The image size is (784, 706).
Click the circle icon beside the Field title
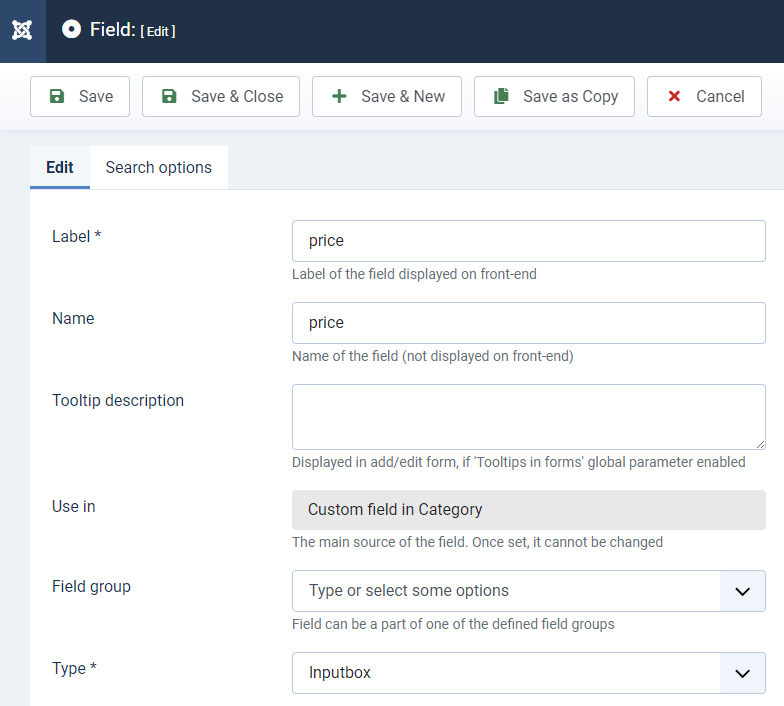click(x=71, y=29)
